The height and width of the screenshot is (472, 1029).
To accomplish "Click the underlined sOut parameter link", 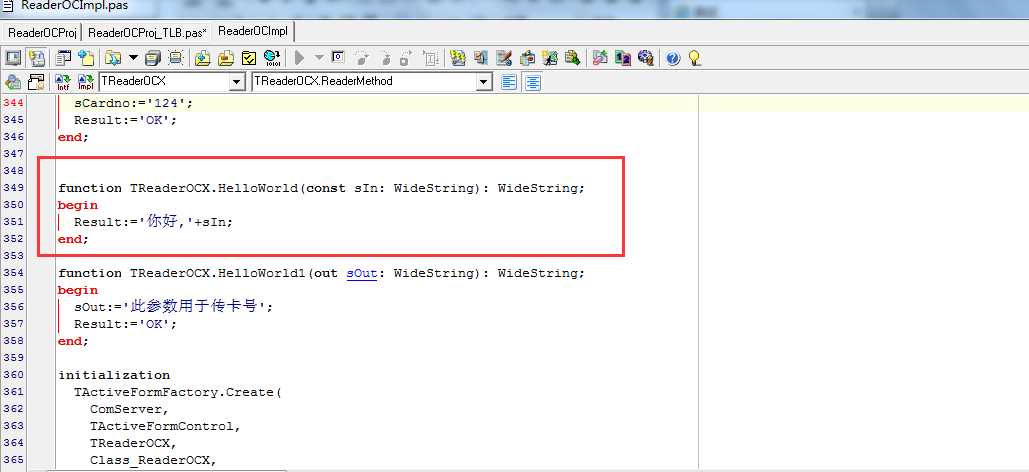I will pyautogui.click(x=362, y=273).
